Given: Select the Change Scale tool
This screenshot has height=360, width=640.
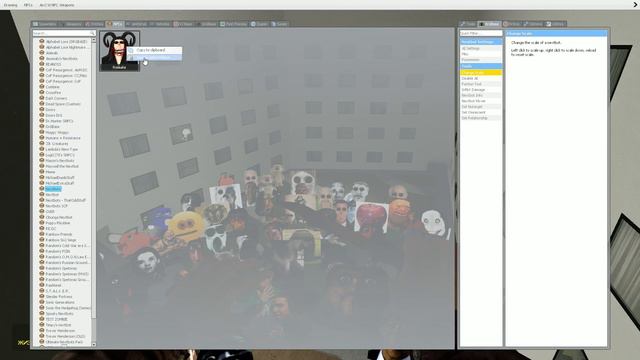Looking at the screenshot, I should [x=481, y=72].
